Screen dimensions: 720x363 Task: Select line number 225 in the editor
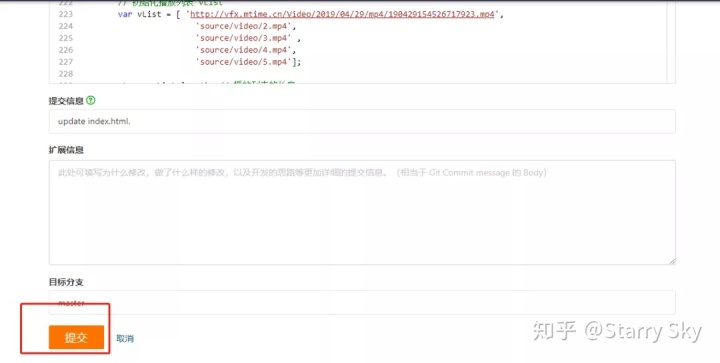[x=66, y=38]
